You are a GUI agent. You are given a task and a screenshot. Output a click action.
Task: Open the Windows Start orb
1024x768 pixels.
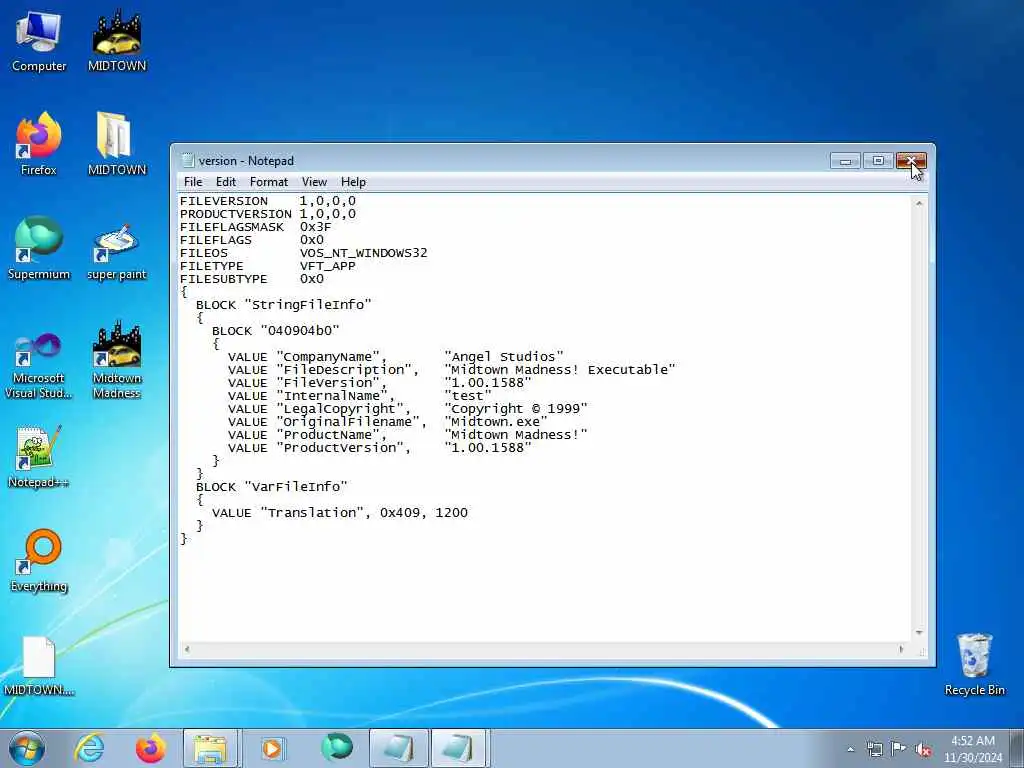pyautogui.click(x=27, y=748)
